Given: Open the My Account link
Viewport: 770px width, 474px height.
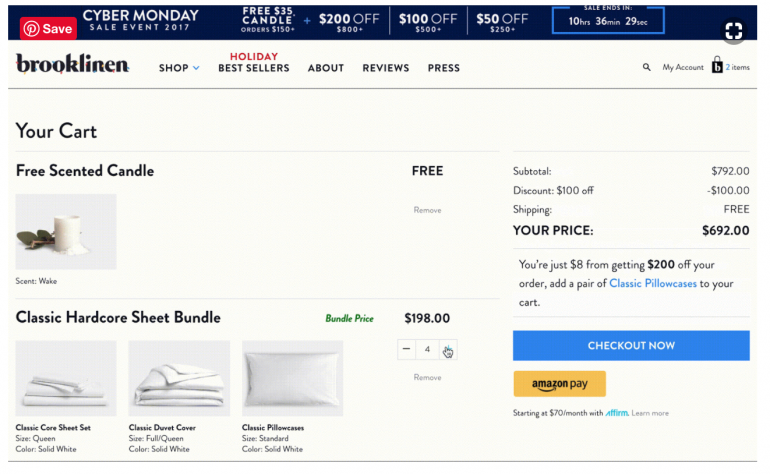Looking at the screenshot, I should (683, 68).
